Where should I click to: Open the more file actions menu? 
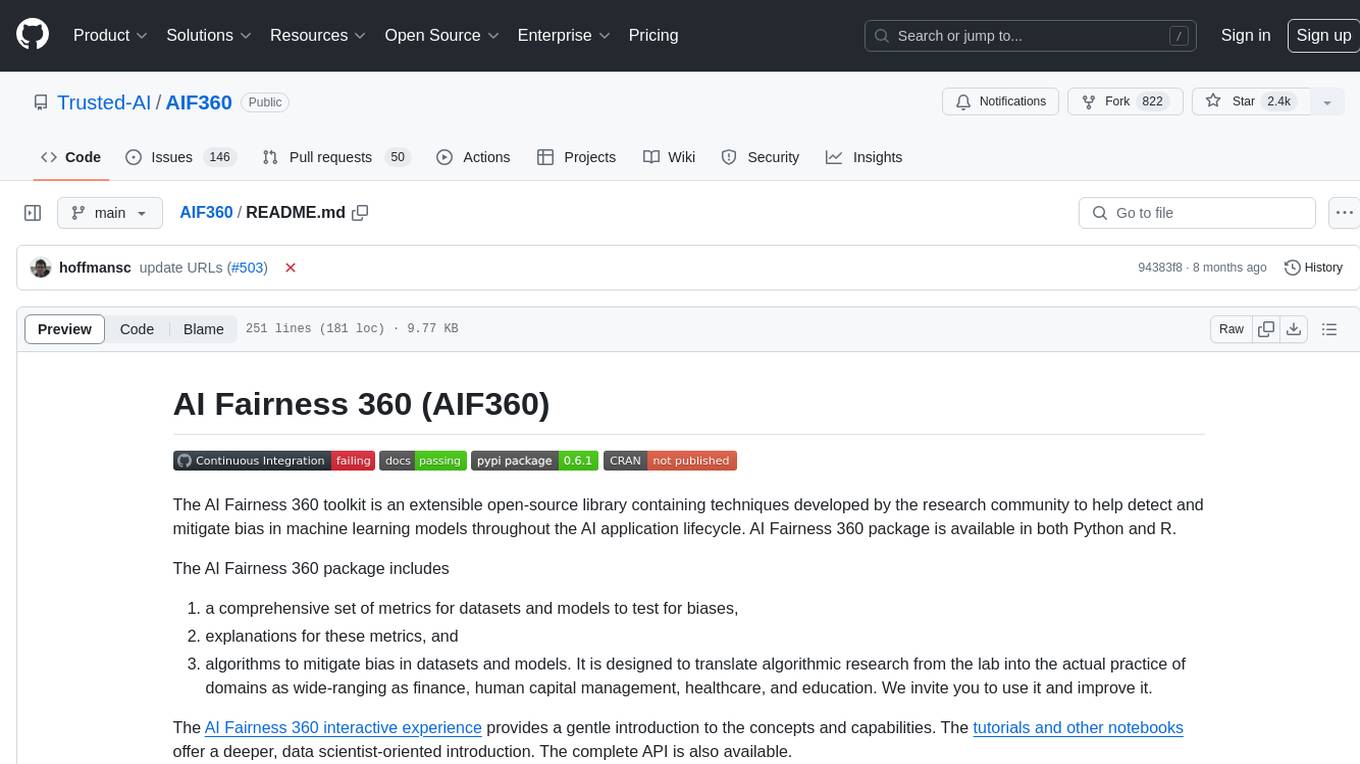coord(1344,213)
